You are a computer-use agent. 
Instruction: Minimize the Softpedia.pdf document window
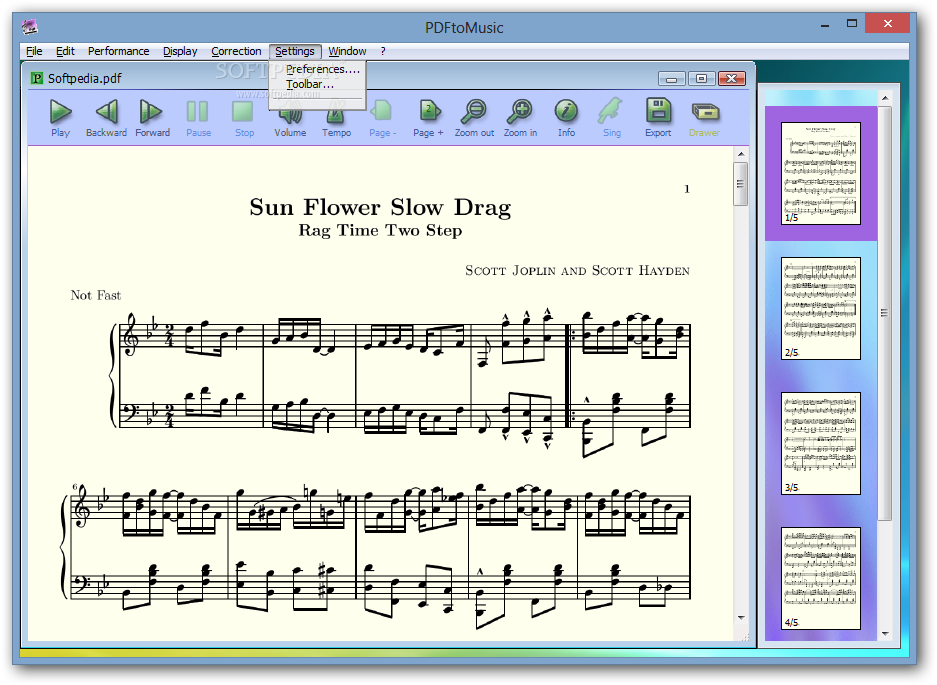point(672,79)
